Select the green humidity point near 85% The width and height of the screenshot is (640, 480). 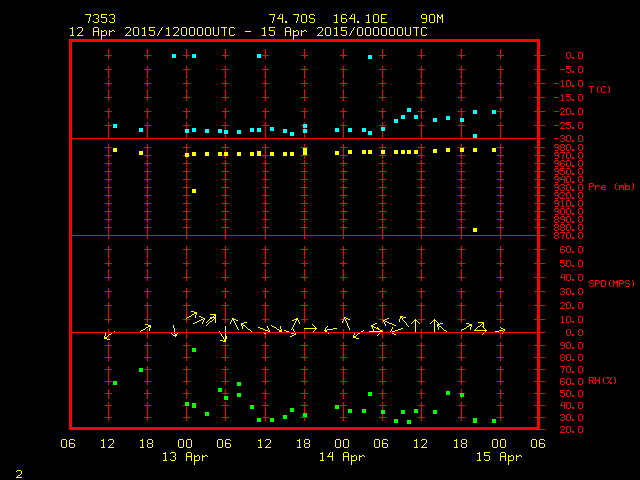point(194,350)
